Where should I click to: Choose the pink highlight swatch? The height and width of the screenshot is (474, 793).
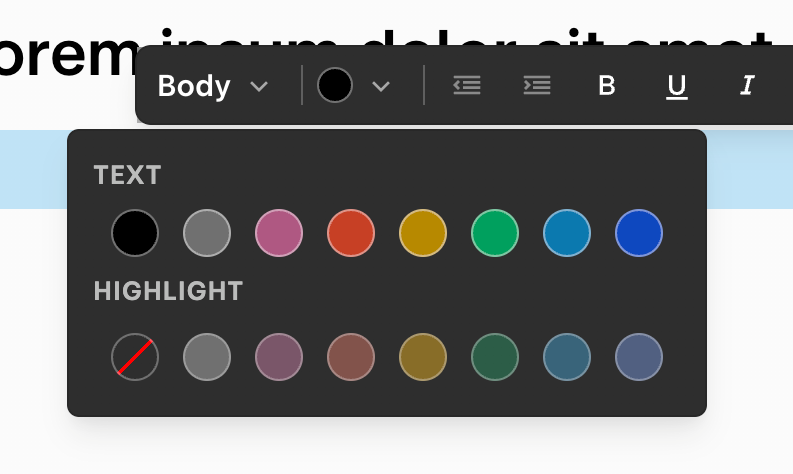click(279, 357)
